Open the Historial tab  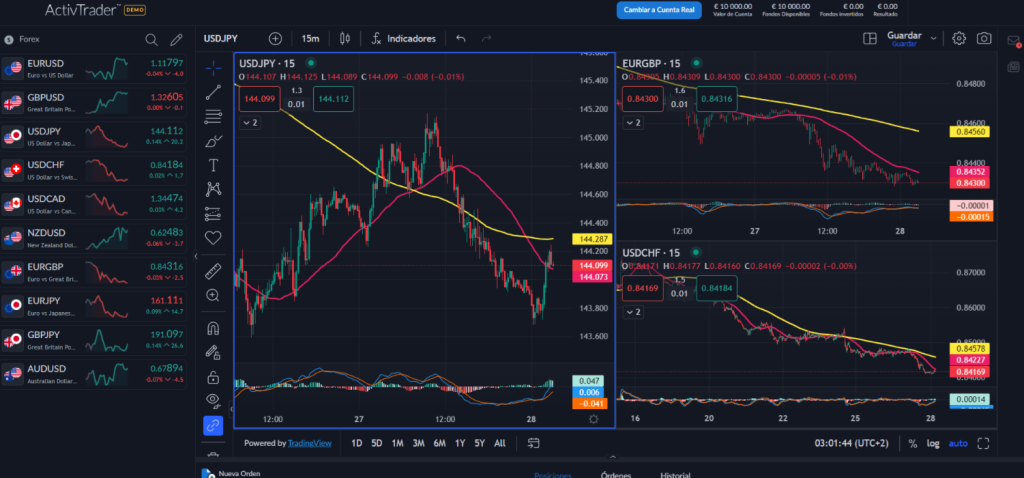677,475
